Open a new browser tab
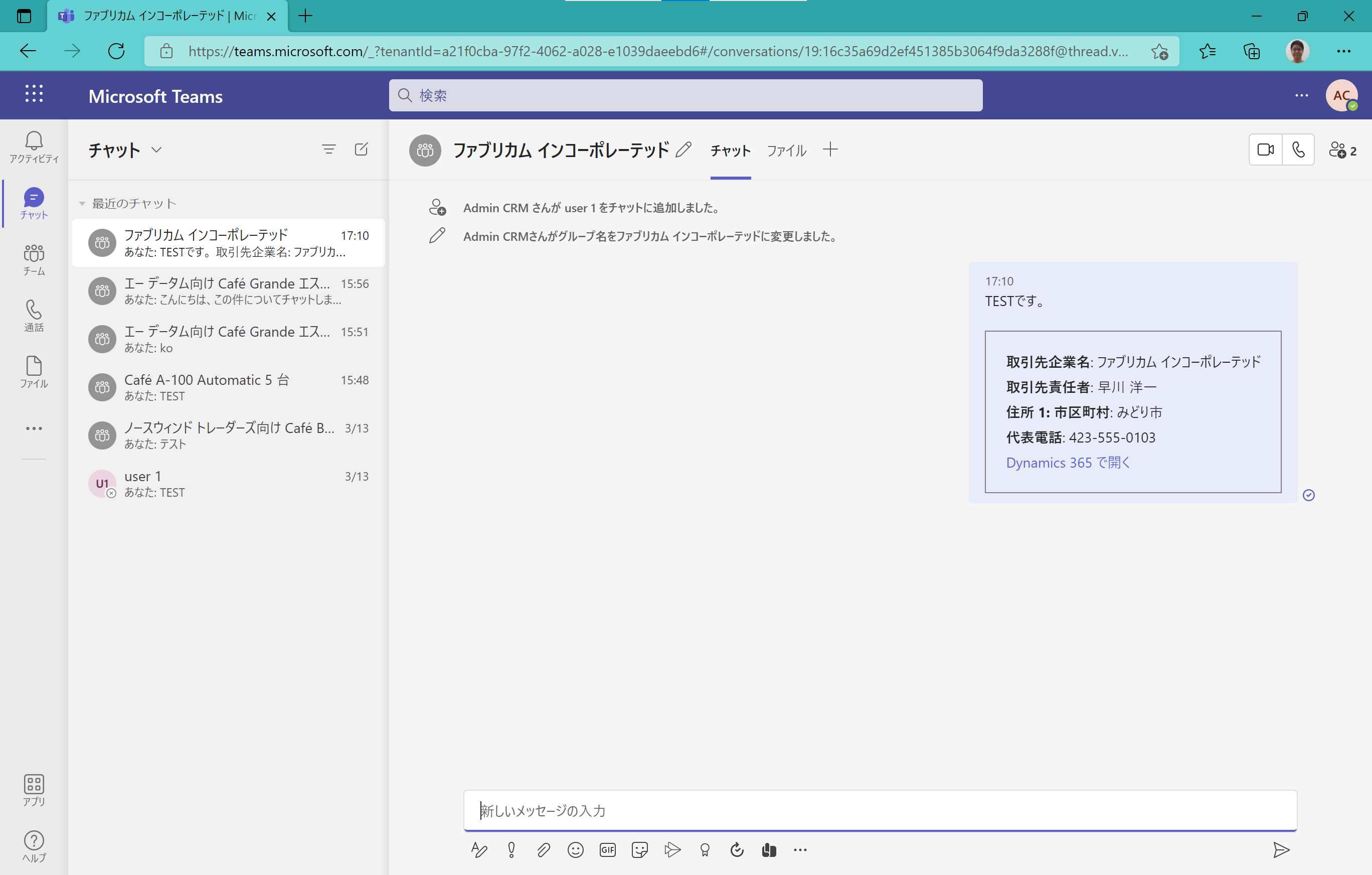 pos(305,16)
